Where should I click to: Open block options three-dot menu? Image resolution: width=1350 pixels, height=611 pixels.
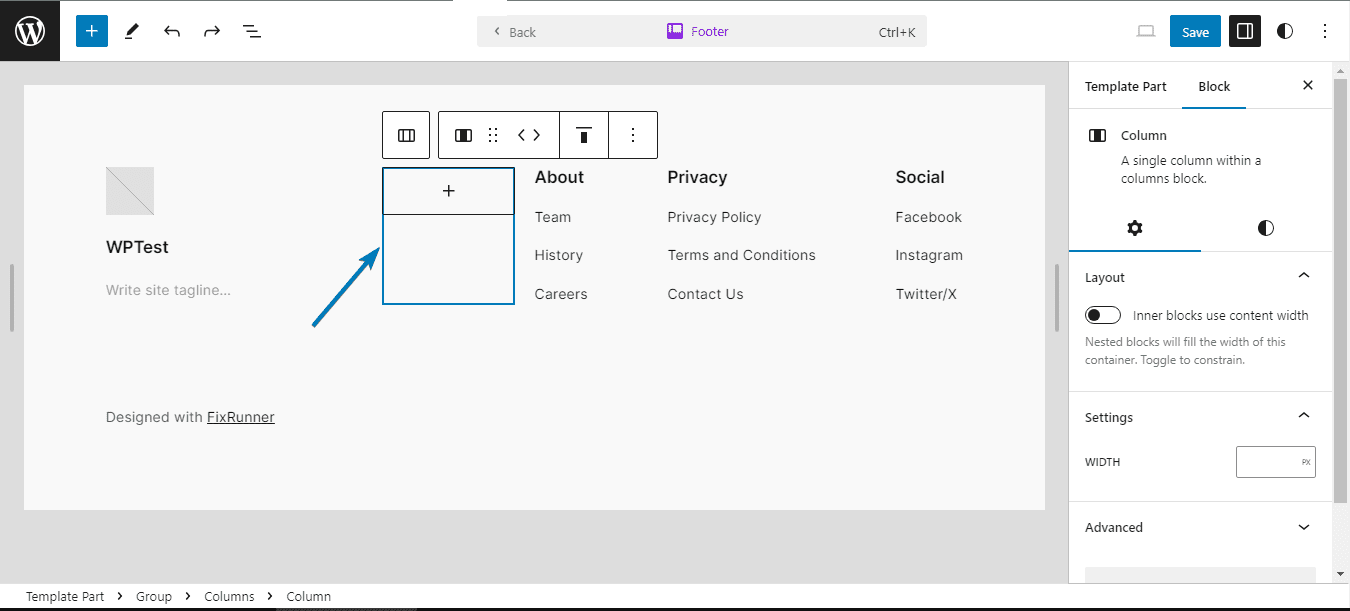[633, 135]
